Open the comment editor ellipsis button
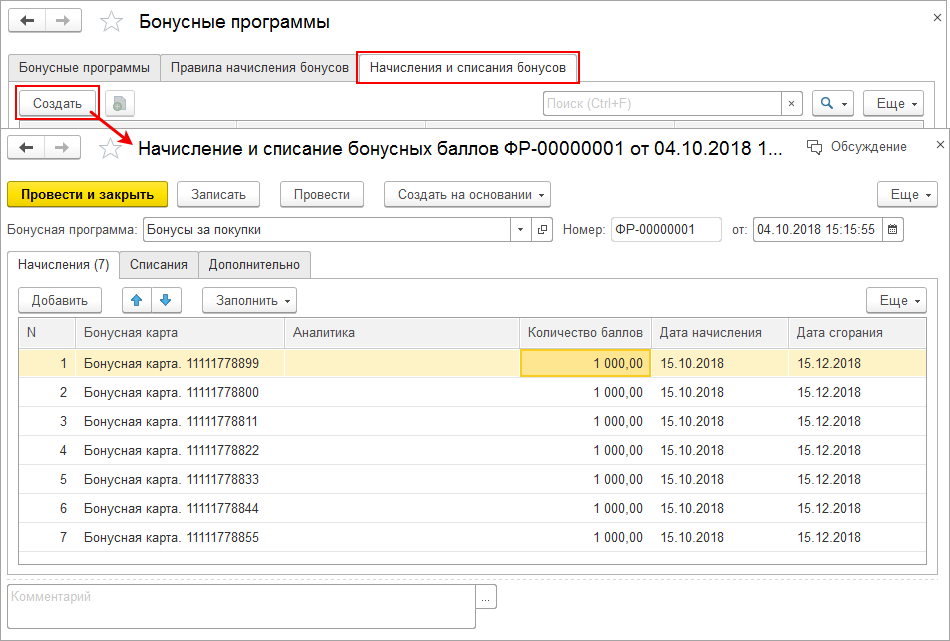Viewport: 950px width, 641px height. [x=486, y=597]
